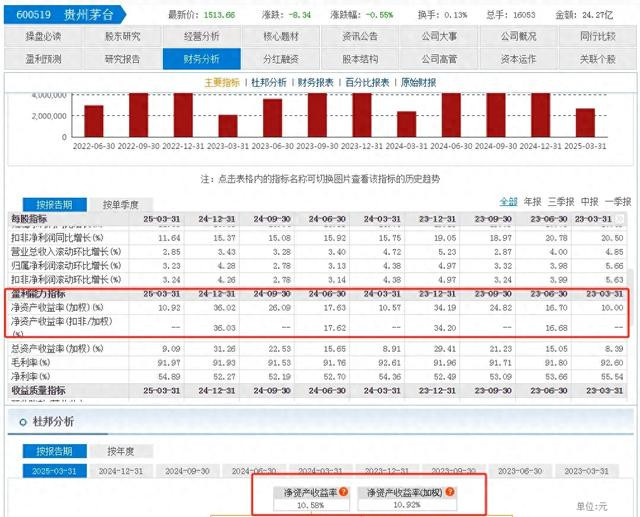Open the 经营分析 tab
Viewport: 640px width, 517px height.
(202, 36)
